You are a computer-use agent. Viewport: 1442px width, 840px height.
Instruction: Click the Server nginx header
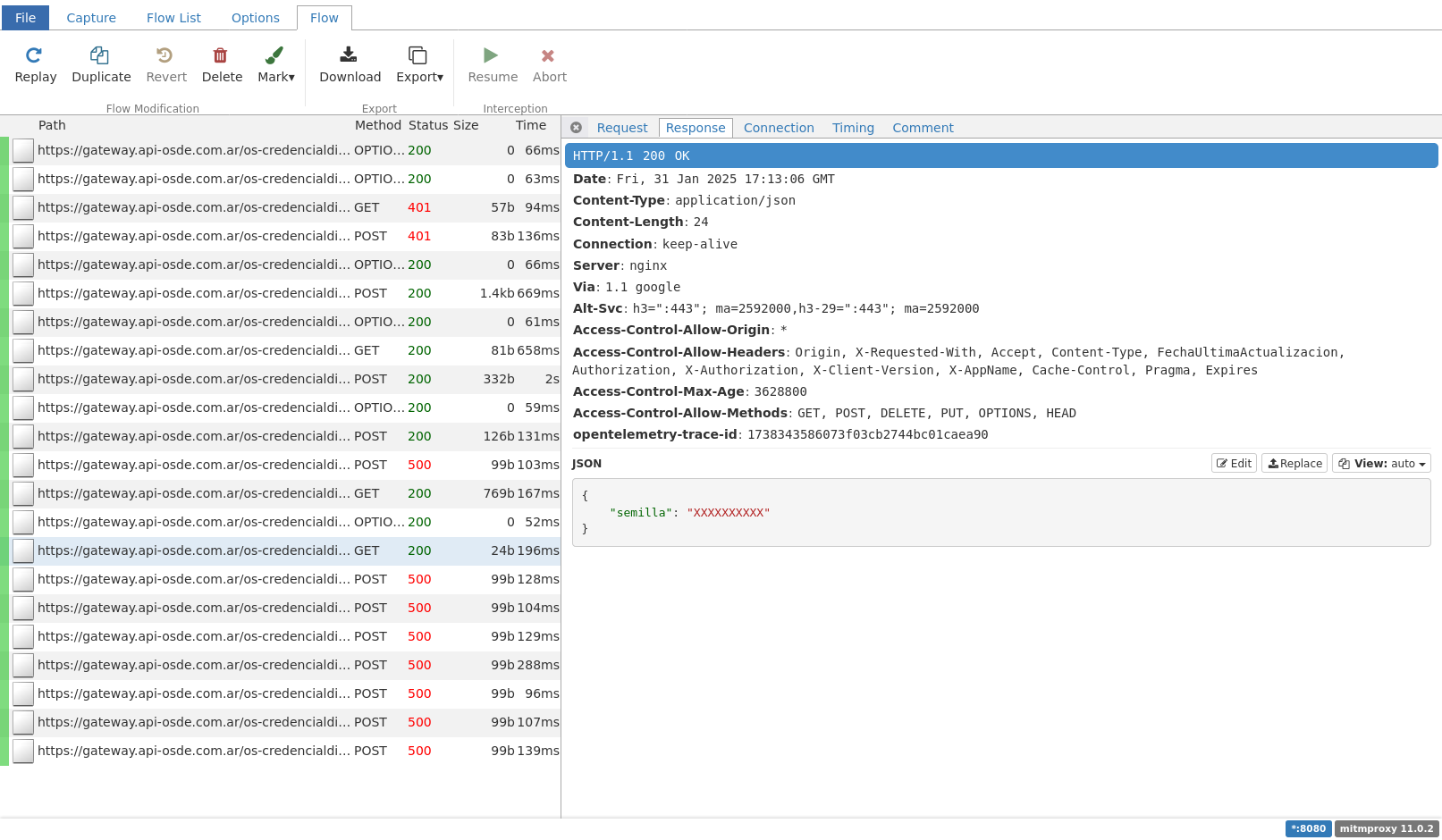point(620,265)
